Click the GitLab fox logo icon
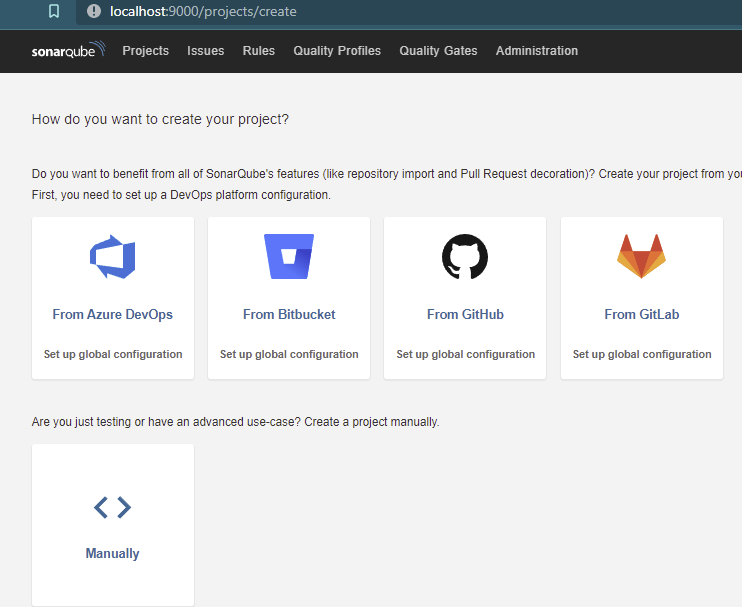The image size is (742, 607). (x=642, y=256)
